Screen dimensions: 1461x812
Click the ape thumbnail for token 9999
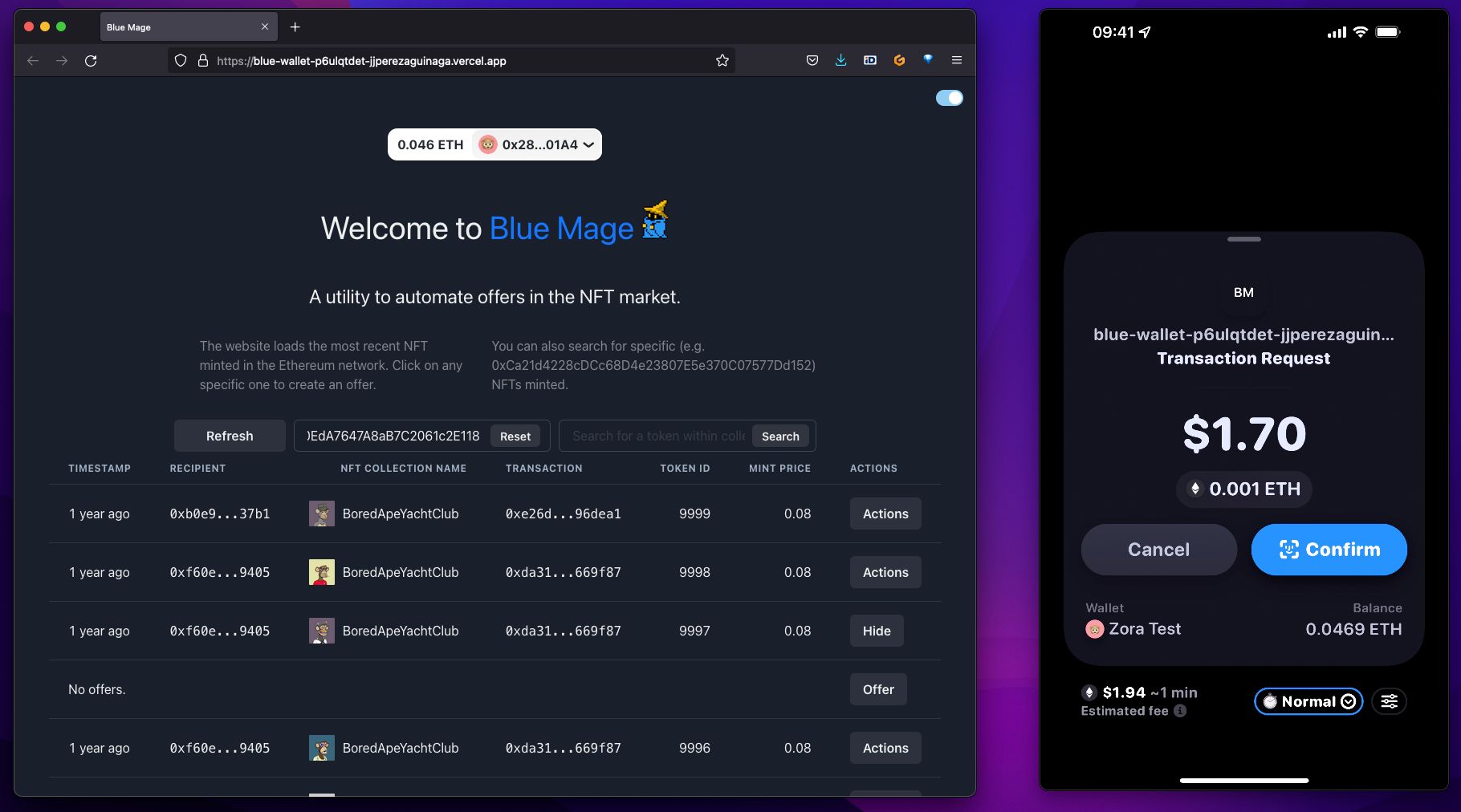pos(322,514)
